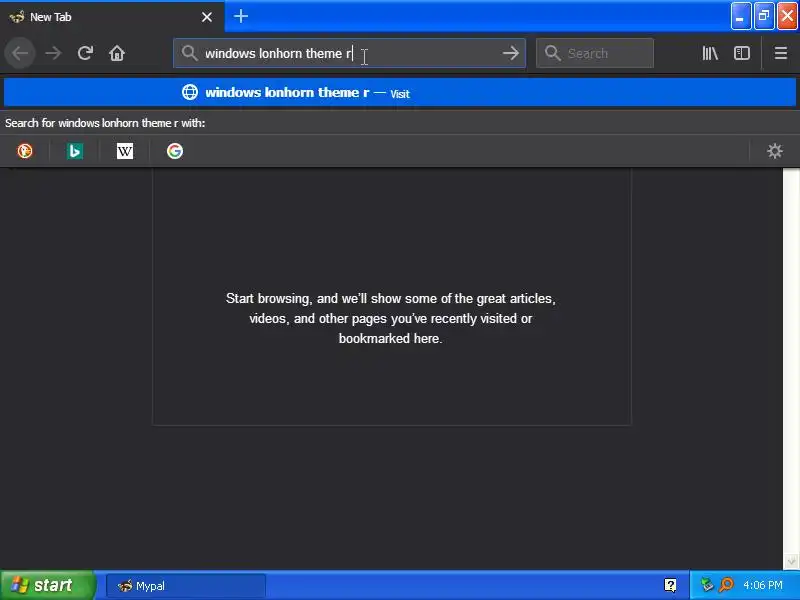Click the 4:06 PM clock
The image size is (800, 600).
763,585
